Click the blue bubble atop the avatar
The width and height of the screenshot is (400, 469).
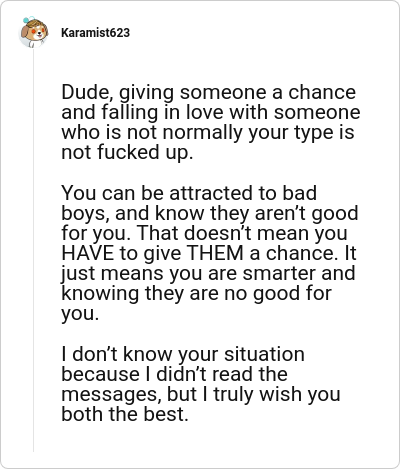pyautogui.click(x=29, y=20)
